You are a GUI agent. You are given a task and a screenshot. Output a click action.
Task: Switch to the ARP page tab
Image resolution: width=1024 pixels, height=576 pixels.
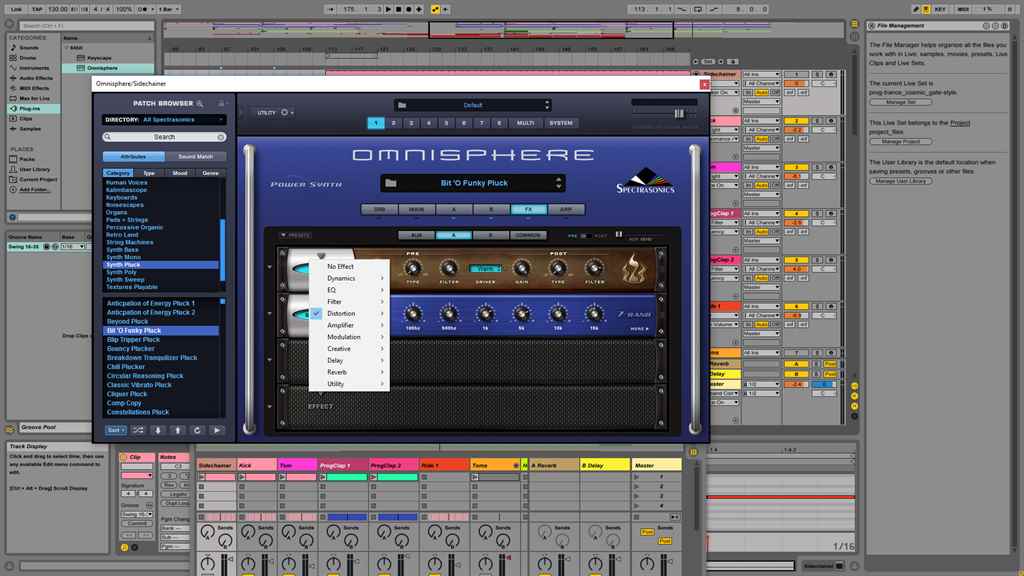tap(566, 210)
